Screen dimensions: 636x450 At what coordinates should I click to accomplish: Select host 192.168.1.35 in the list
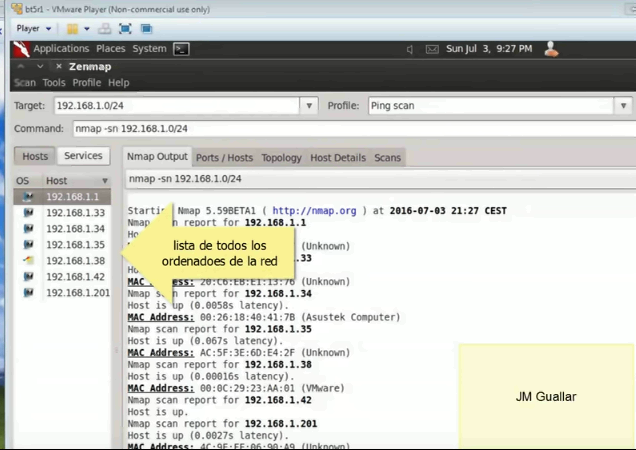click(x=75, y=245)
